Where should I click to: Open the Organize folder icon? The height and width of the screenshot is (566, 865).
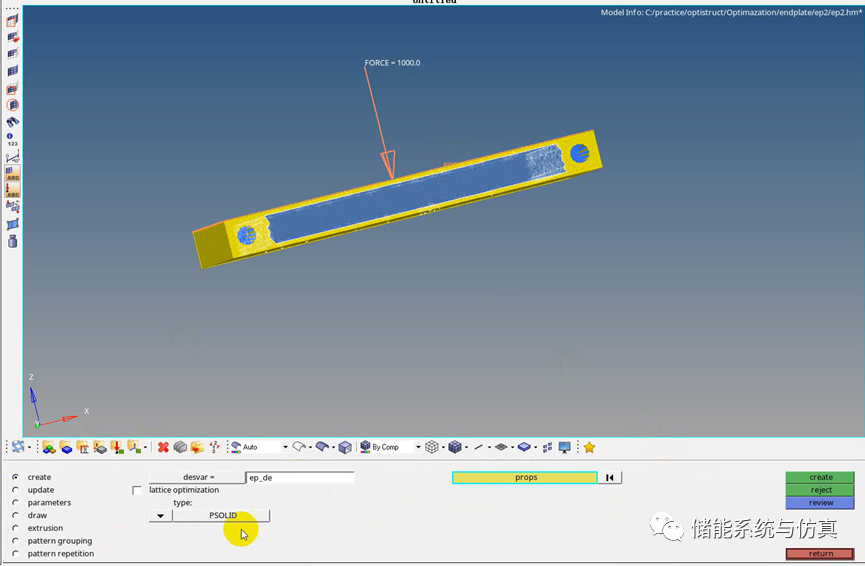[197, 447]
